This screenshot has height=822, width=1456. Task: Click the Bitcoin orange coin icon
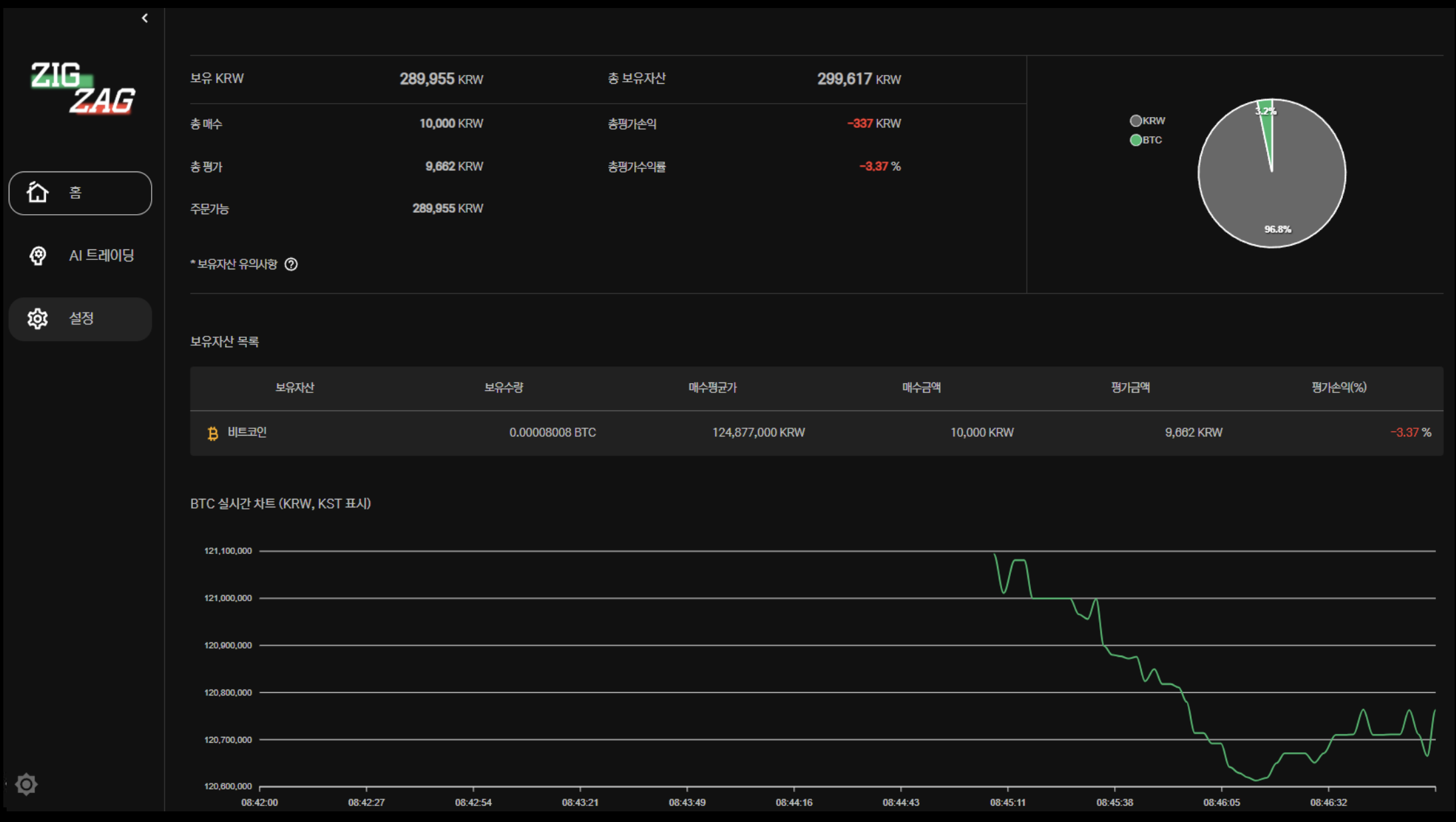point(212,434)
